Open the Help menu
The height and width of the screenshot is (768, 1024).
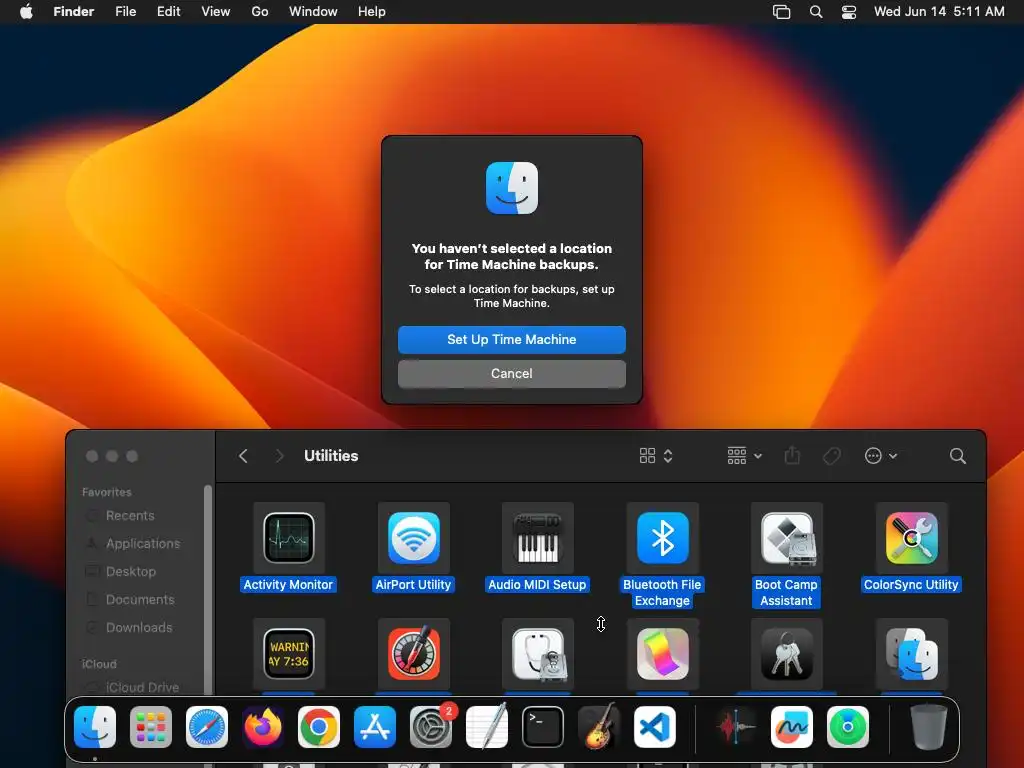[372, 12]
